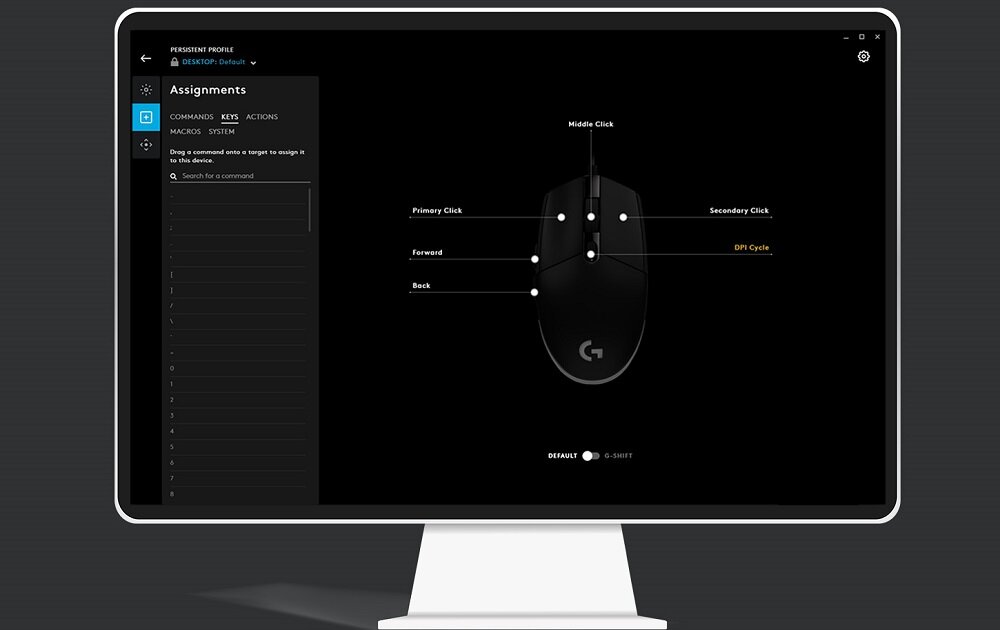Select the Forward button assignment label
This screenshot has height=630, width=1000.
click(427, 253)
